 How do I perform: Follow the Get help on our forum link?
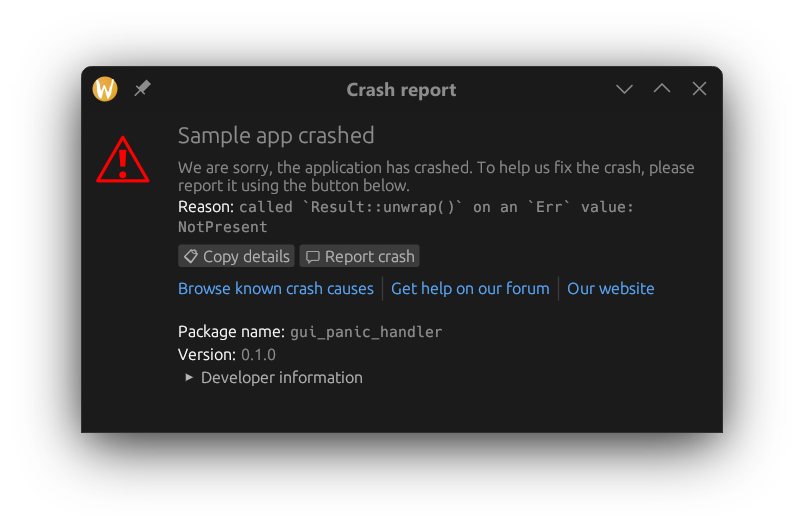coord(470,289)
